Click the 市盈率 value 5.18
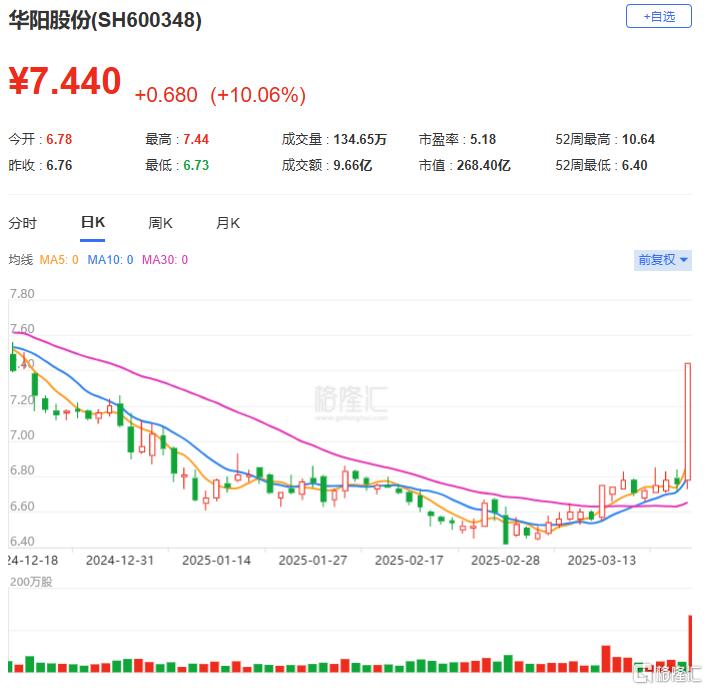The width and height of the screenshot is (708, 690). click(483, 139)
